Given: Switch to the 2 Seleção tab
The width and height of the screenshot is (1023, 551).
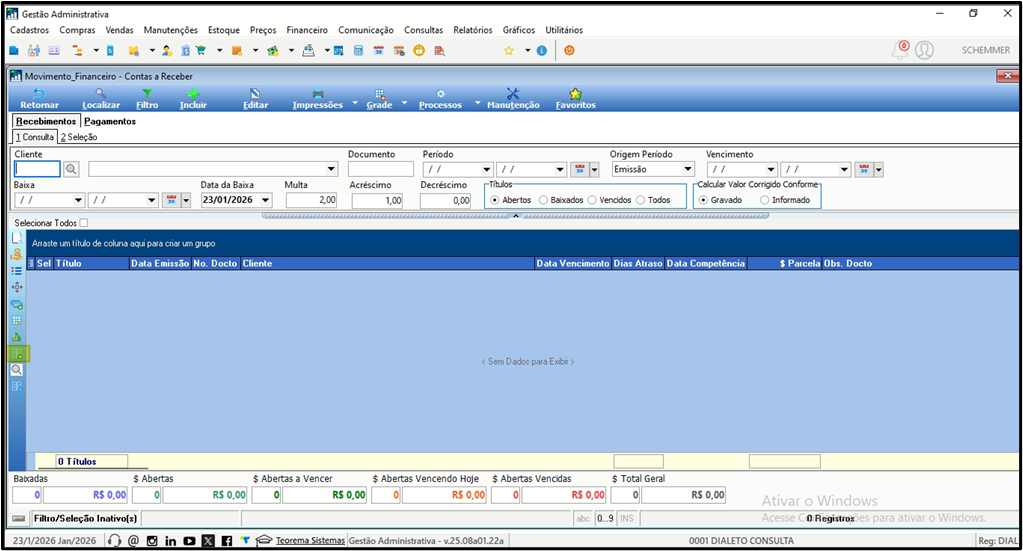Looking at the screenshot, I should point(79,137).
